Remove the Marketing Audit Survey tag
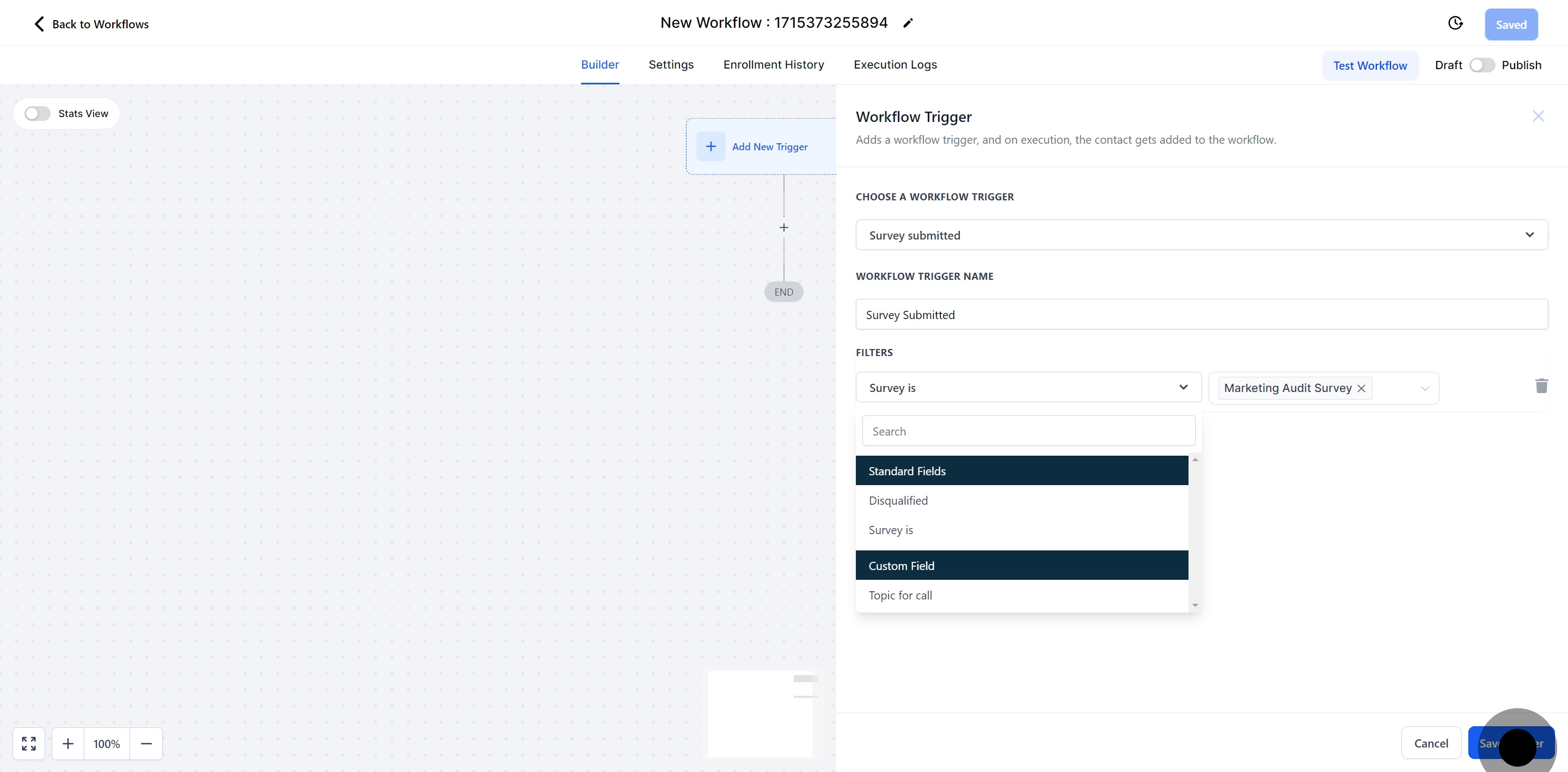 [x=1361, y=388]
